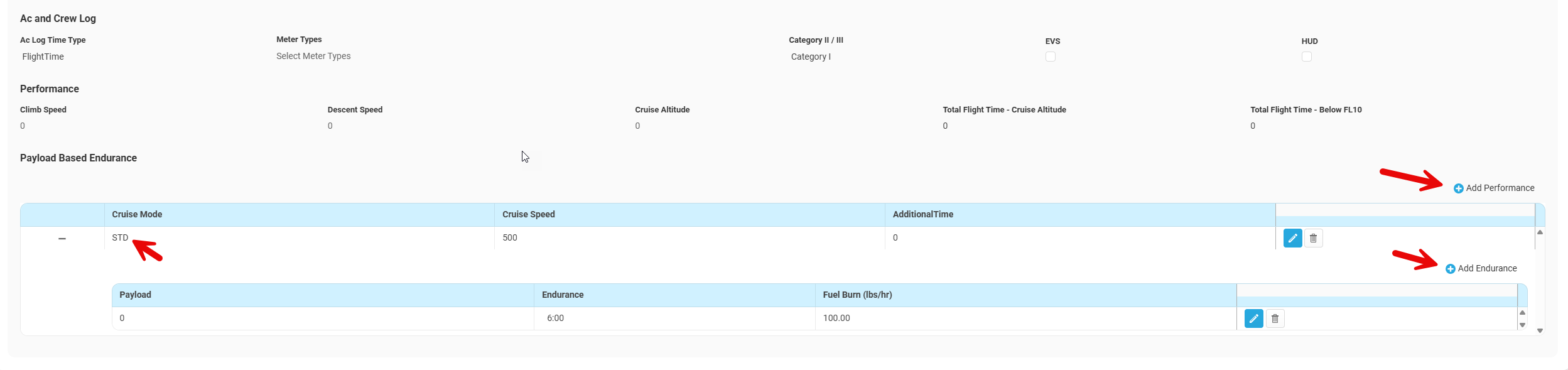Delete the STD cruise mode row

pyautogui.click(x=1313, y=239)
